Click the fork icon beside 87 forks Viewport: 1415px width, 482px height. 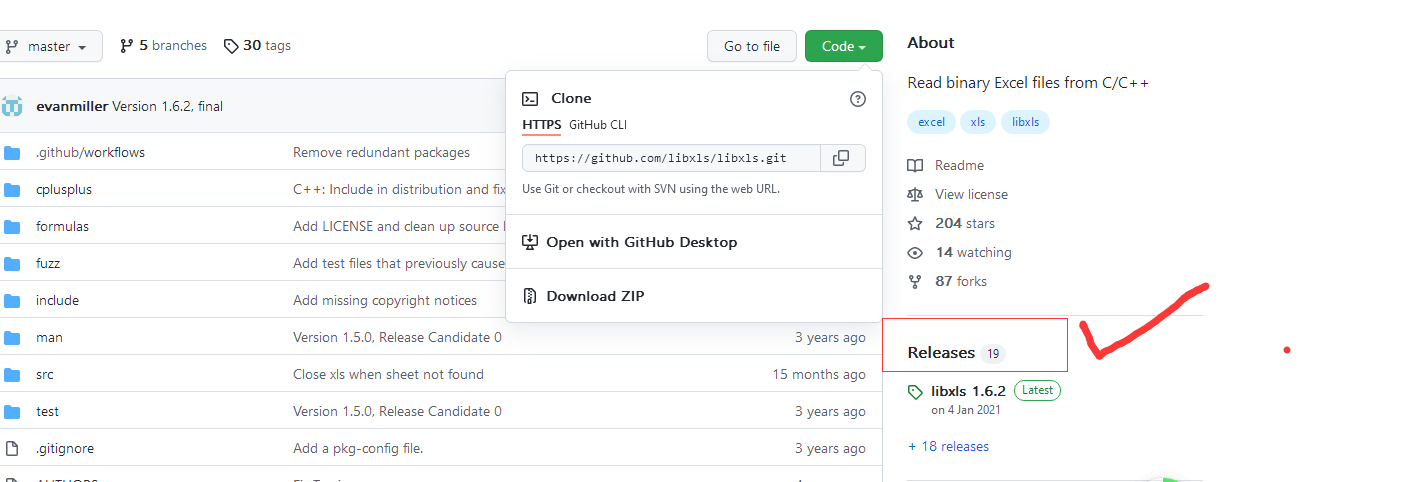pos(914,282)
